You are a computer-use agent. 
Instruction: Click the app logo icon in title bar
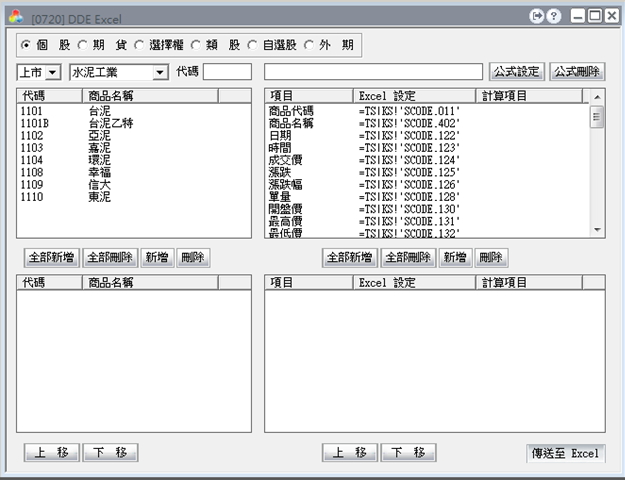(x=12, y=17)
